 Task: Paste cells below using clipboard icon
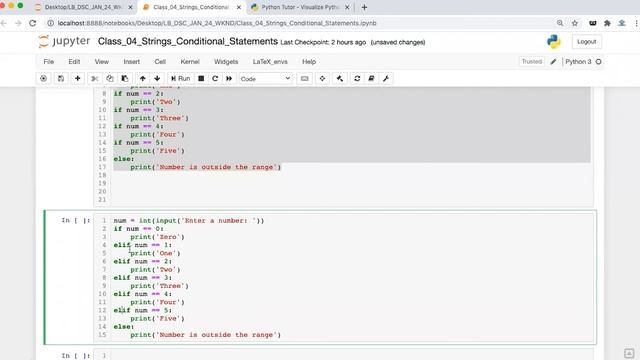pyautogui.click(x=125, y=78)
